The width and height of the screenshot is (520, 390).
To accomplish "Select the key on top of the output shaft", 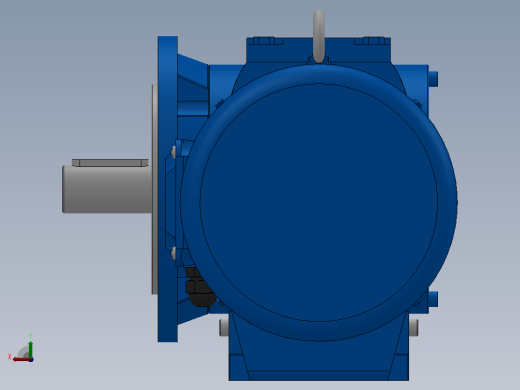I will pos(110,163).
